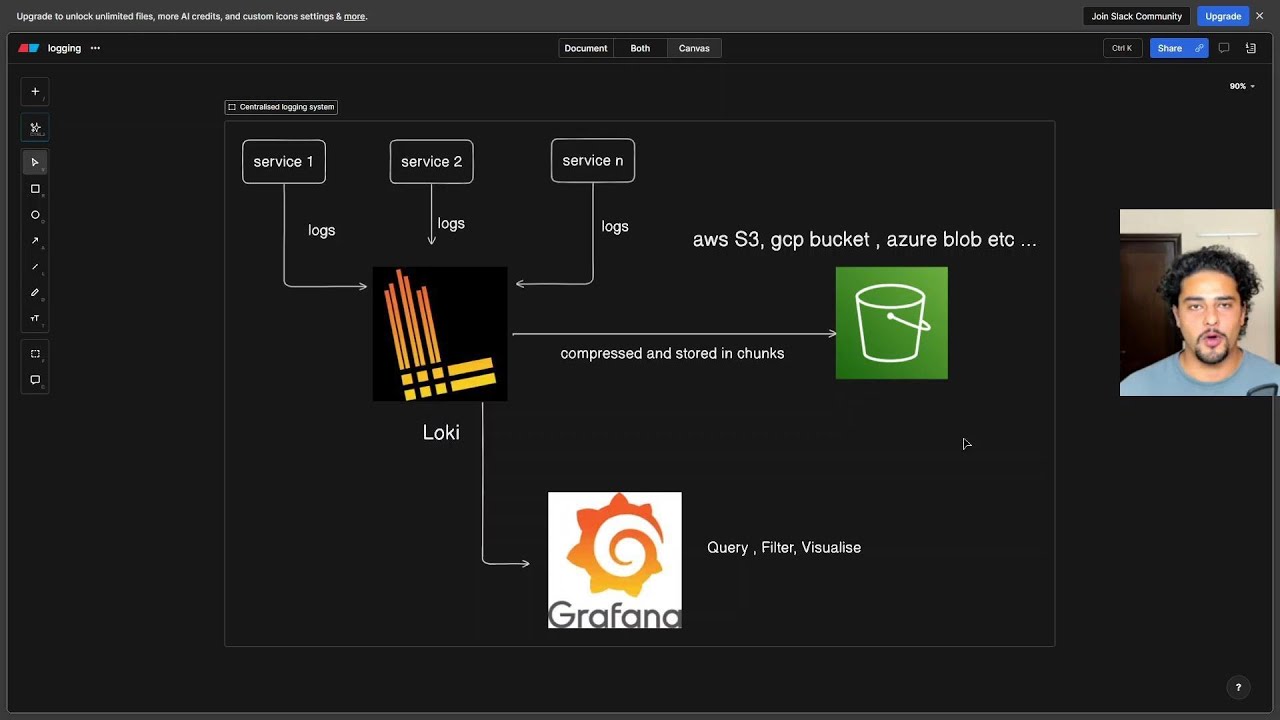The width and height of the screenshot is (1280, 720).
Task: Open the 90% zoom level dropdown
Action: tap(1242, 86)
